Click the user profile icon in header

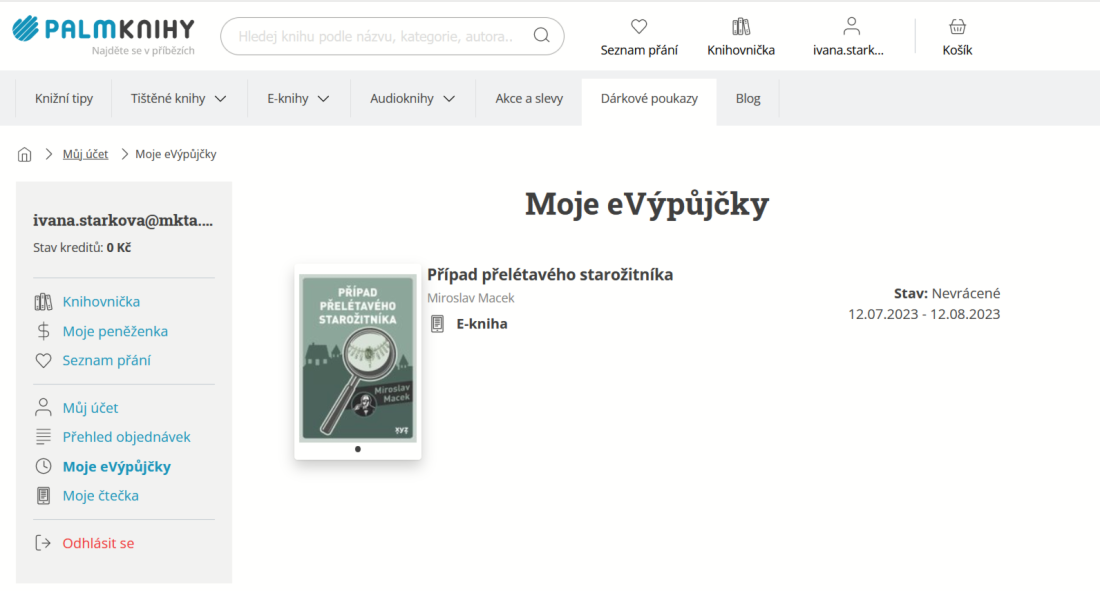851,26
